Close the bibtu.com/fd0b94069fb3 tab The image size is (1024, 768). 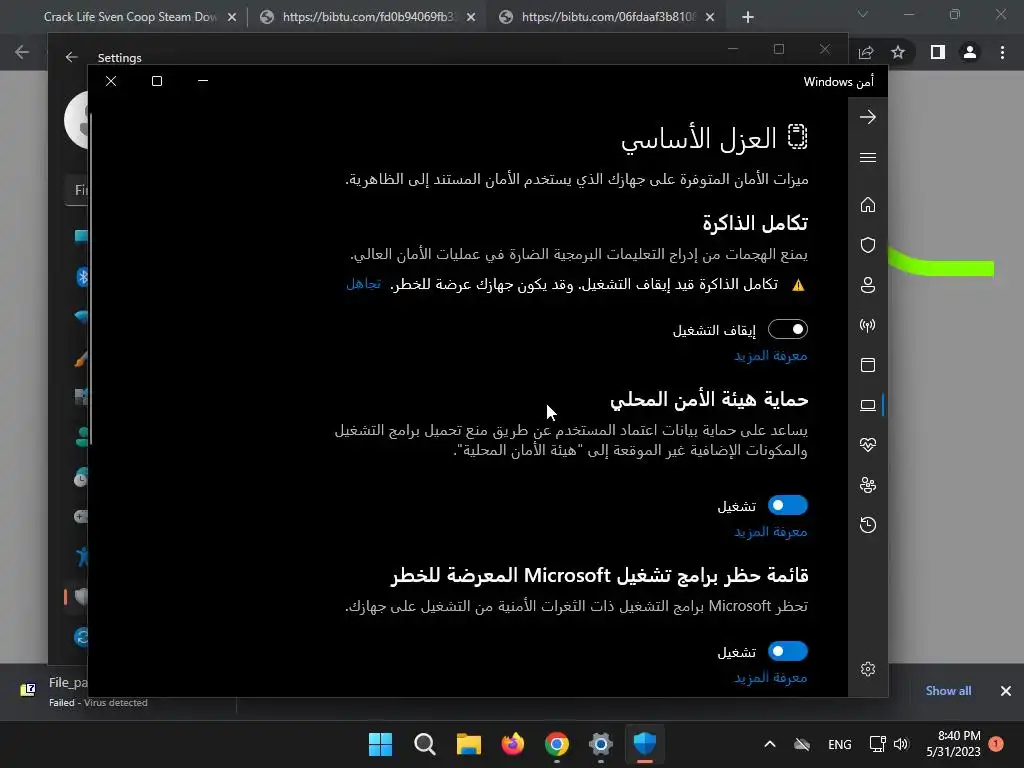tap(471, 18)
